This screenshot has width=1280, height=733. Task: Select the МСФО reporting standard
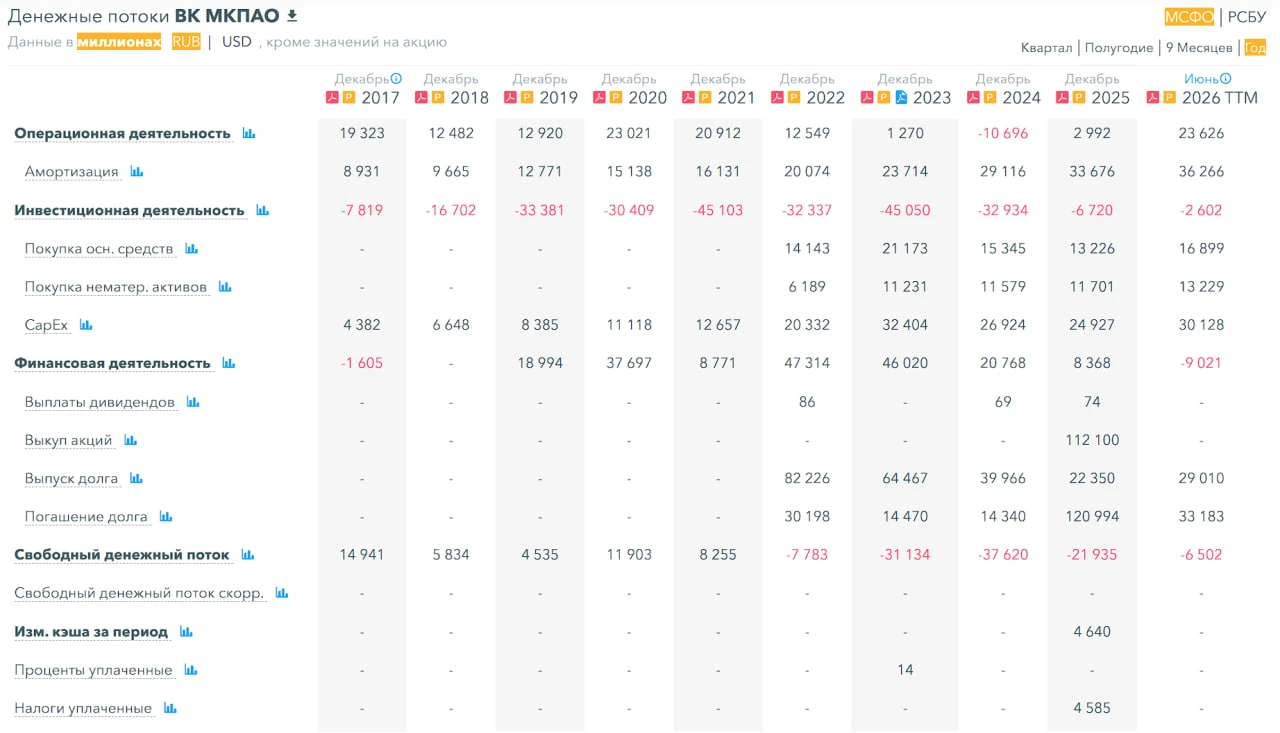(1189, 16)
